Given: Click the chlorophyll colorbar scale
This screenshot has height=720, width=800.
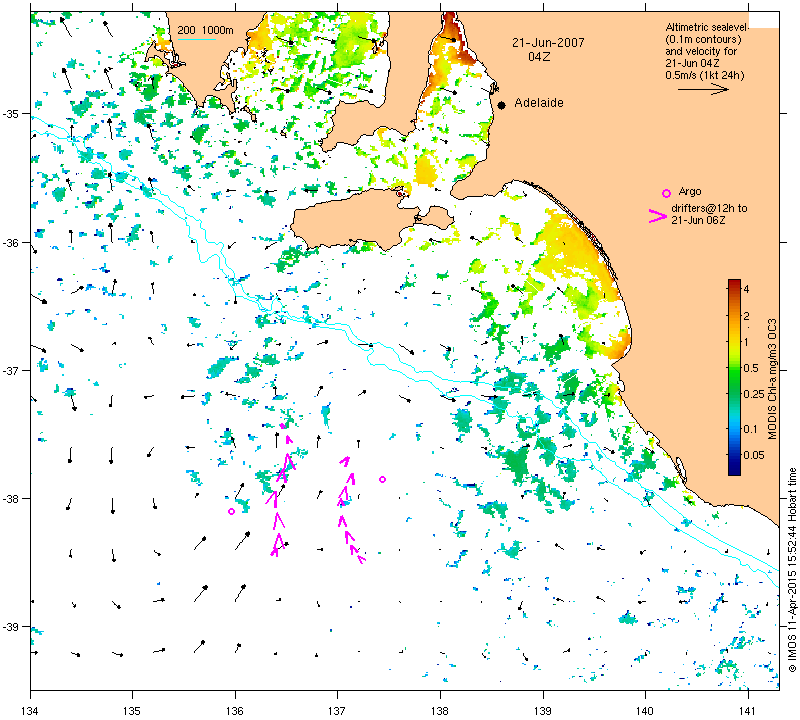Looking at the screenshot, I should pyautogui.click(x=734, y=377).
